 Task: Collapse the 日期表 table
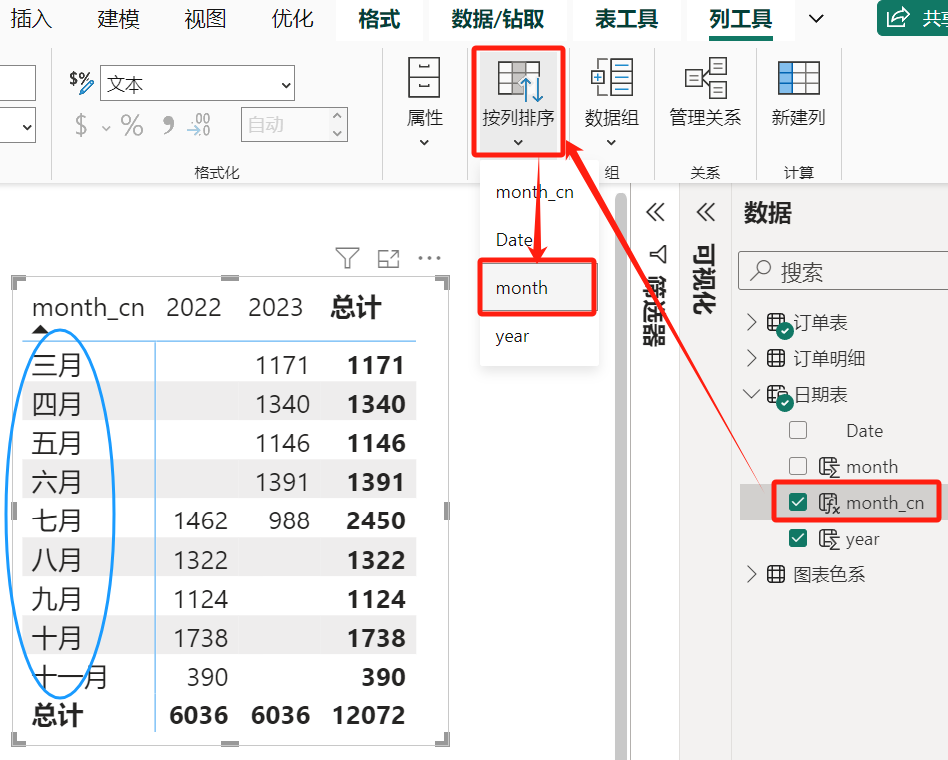click(752, 394)
